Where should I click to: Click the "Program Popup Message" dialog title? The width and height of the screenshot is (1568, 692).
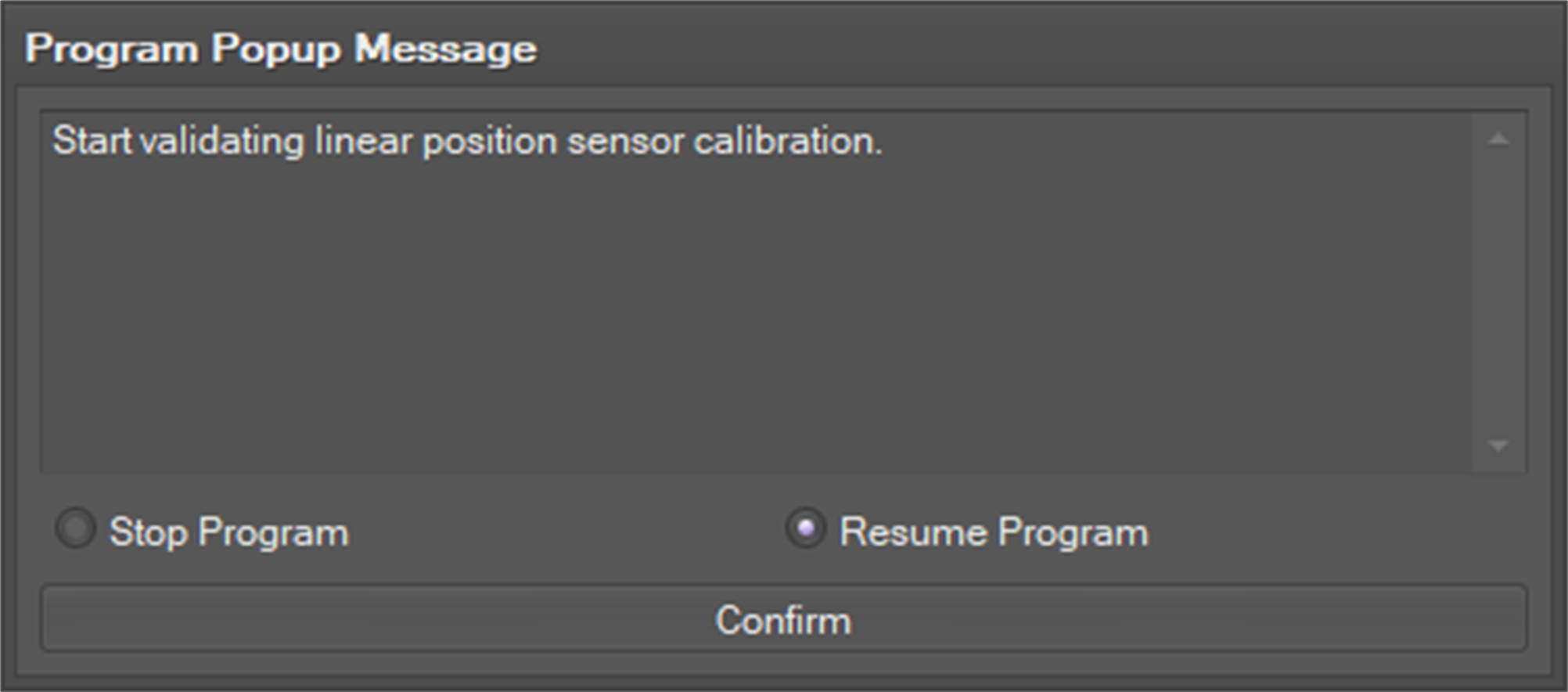point(281,49)
